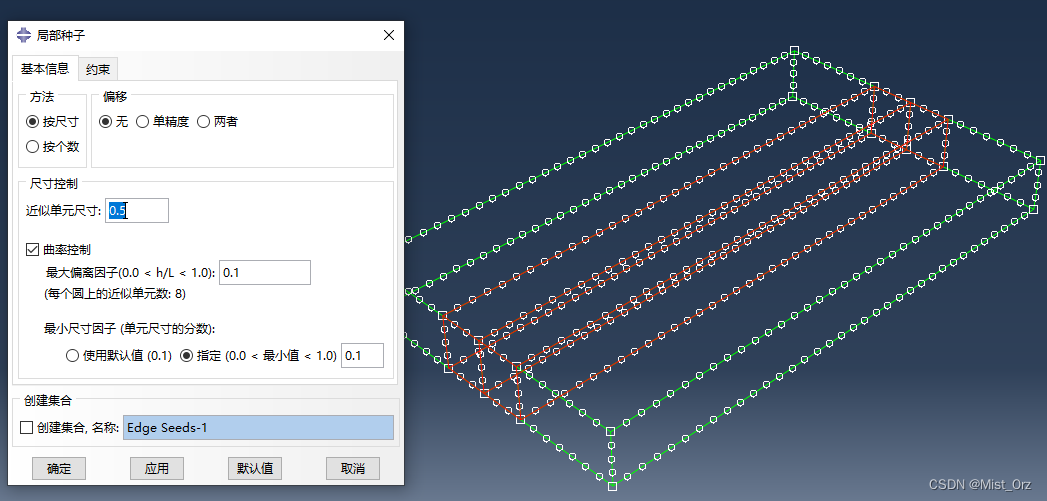Set bias to 单精度
The height and width of the screenshot is (501, 1047).
[143, 122]
